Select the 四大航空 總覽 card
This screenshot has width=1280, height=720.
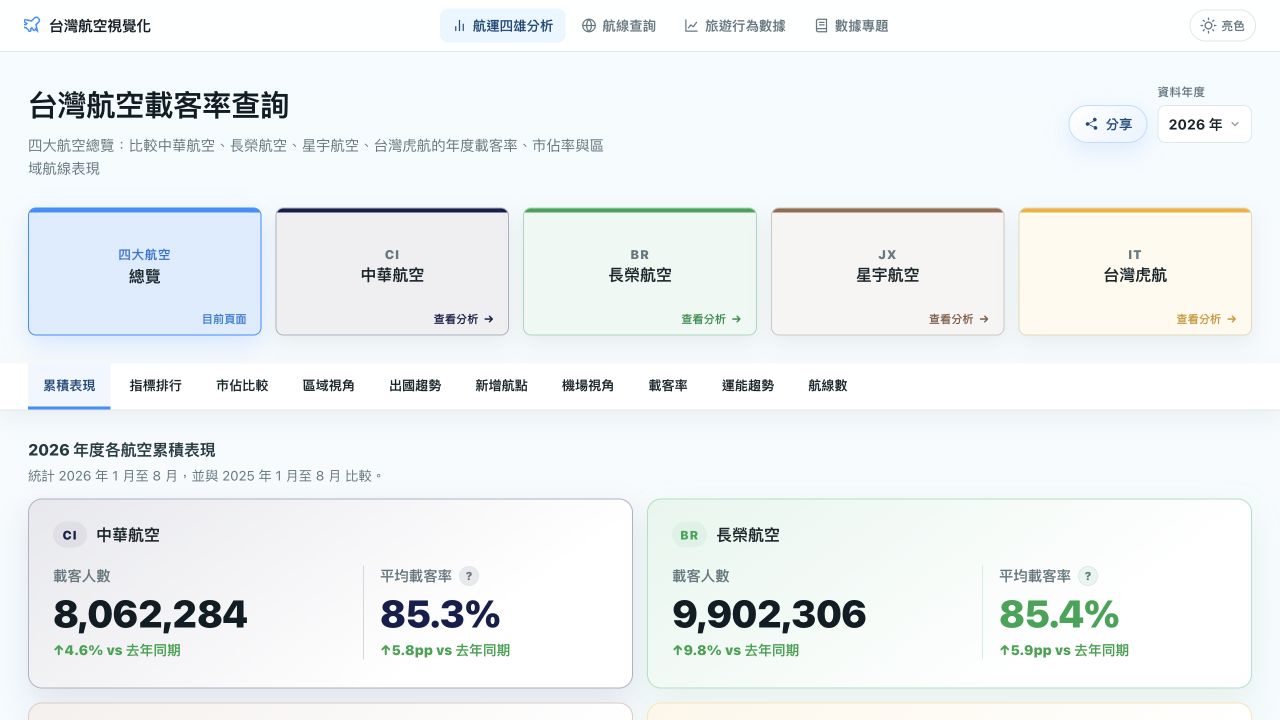coord(145,271)
